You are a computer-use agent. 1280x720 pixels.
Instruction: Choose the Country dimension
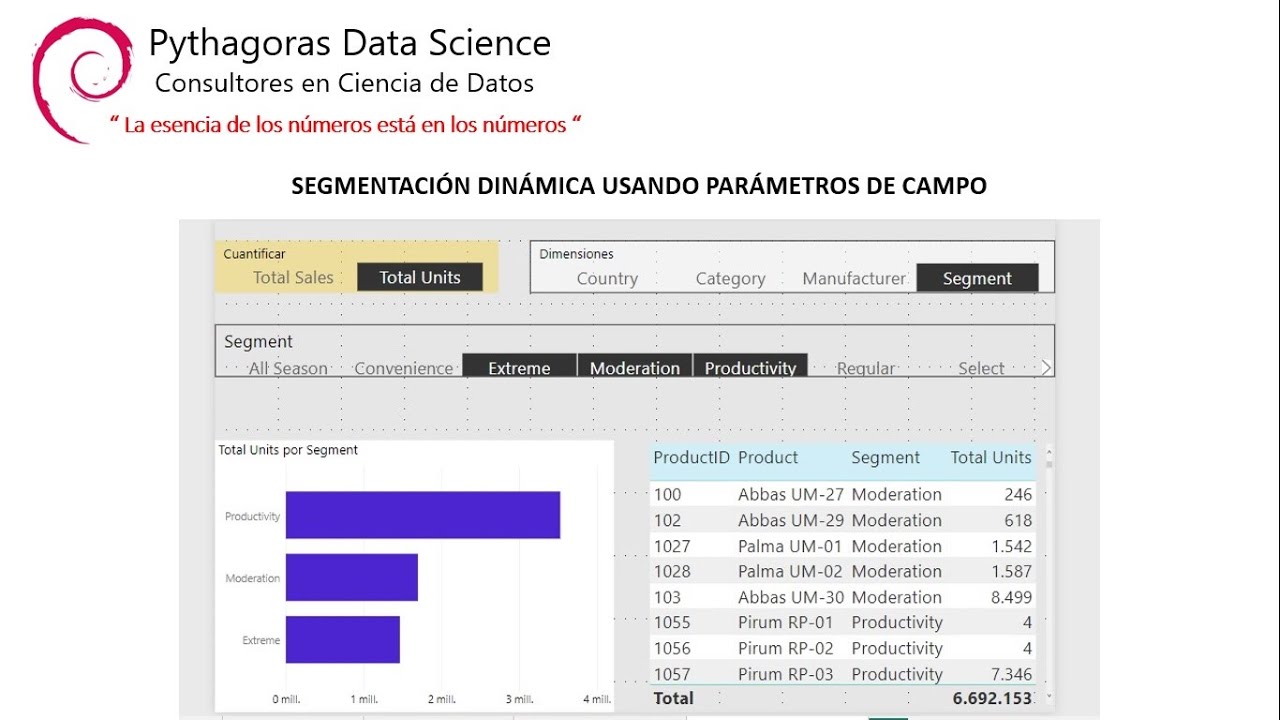click(607, 279)
